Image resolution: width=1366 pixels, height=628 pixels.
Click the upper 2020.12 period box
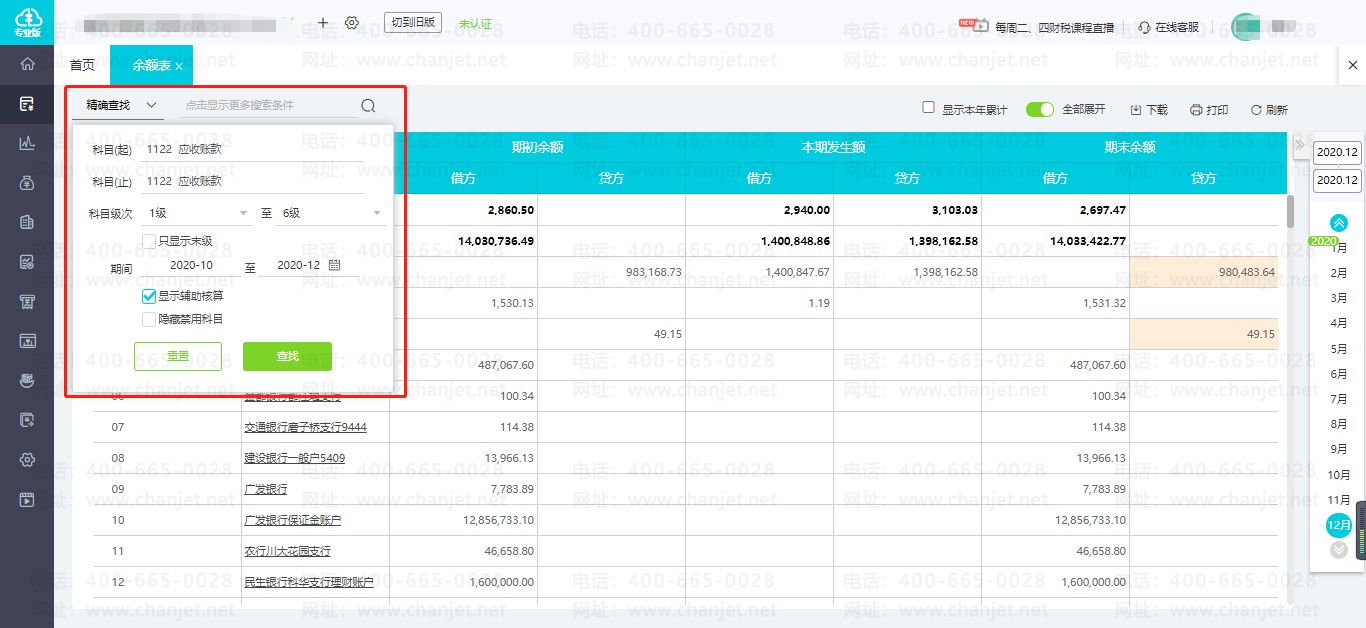[x=1337, y=152]
